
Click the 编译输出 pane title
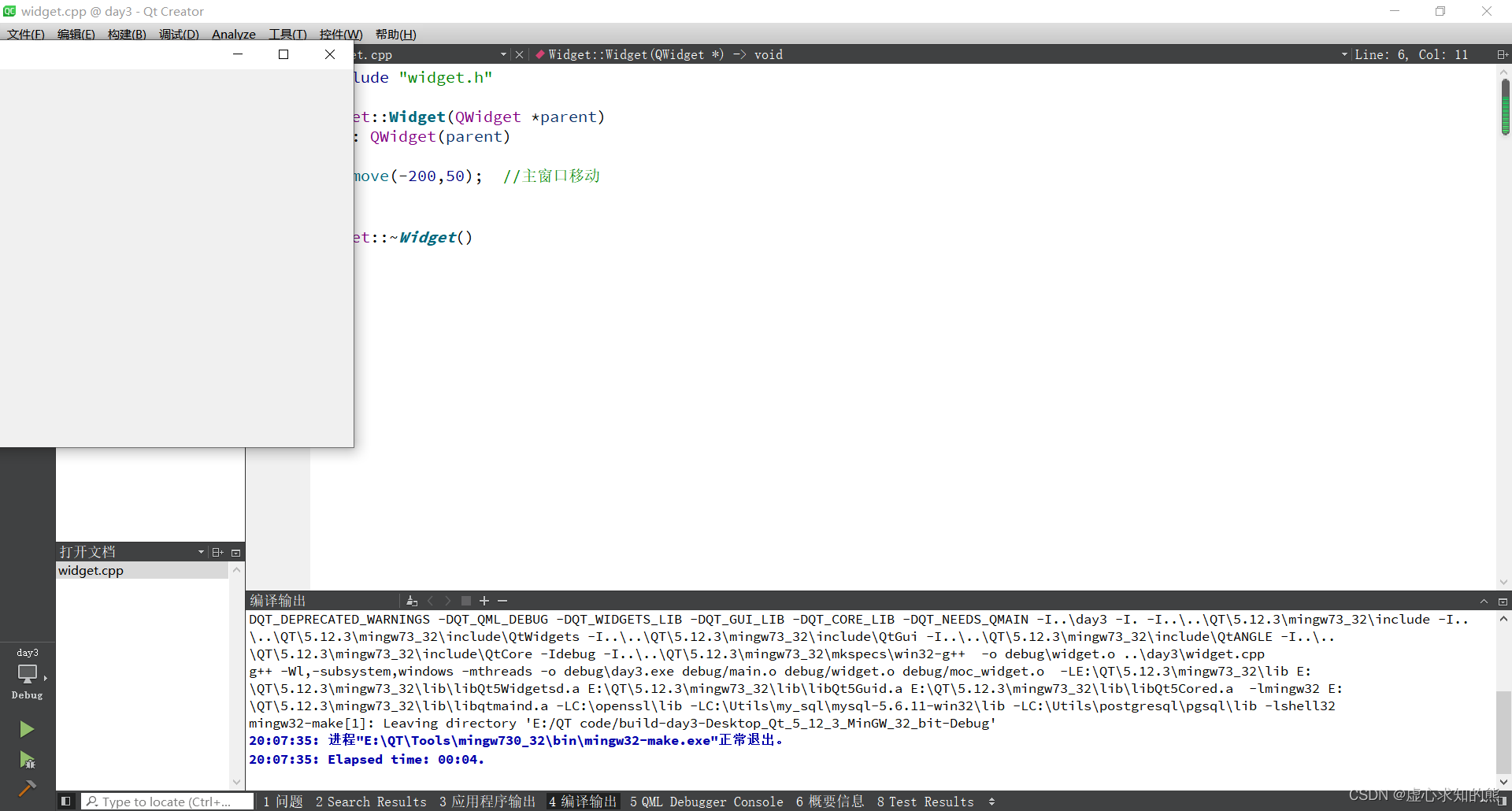(277, 601)
